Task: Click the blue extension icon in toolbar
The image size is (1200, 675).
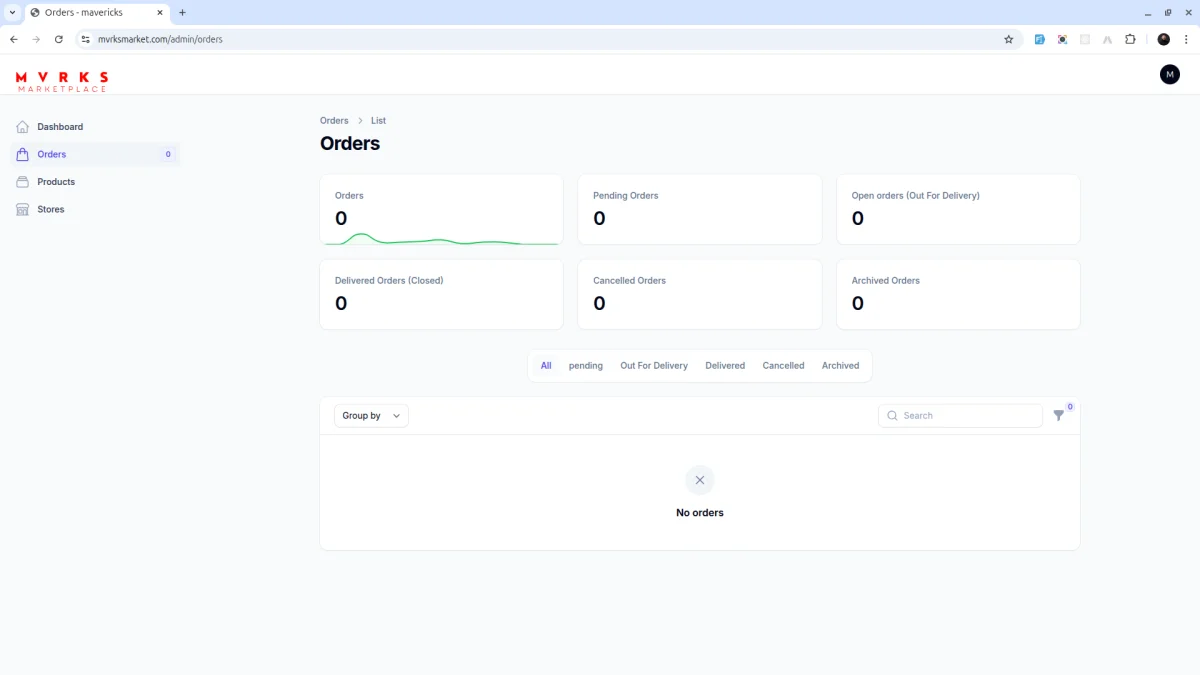Action: (x=1040, y=39)
